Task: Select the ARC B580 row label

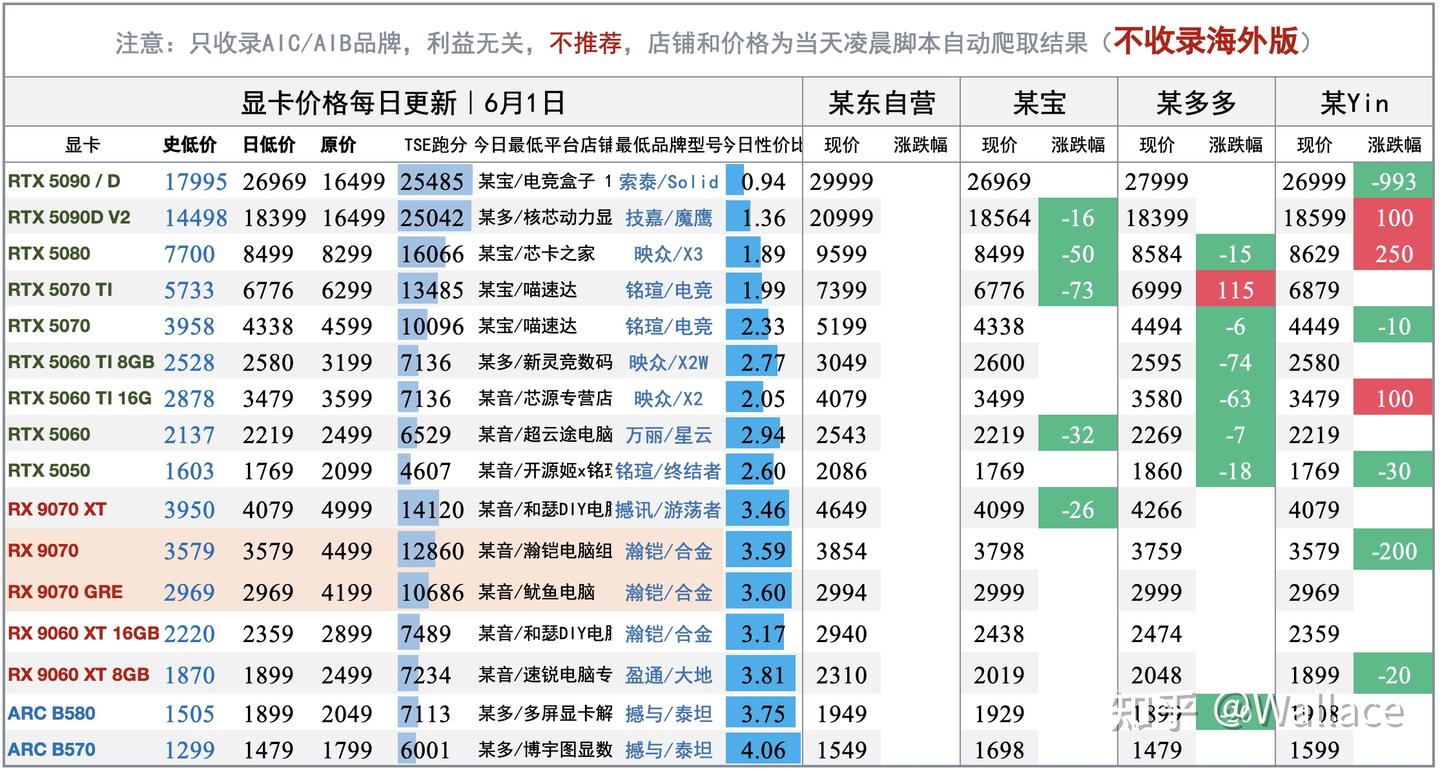Action: click(x=52, y=713)
